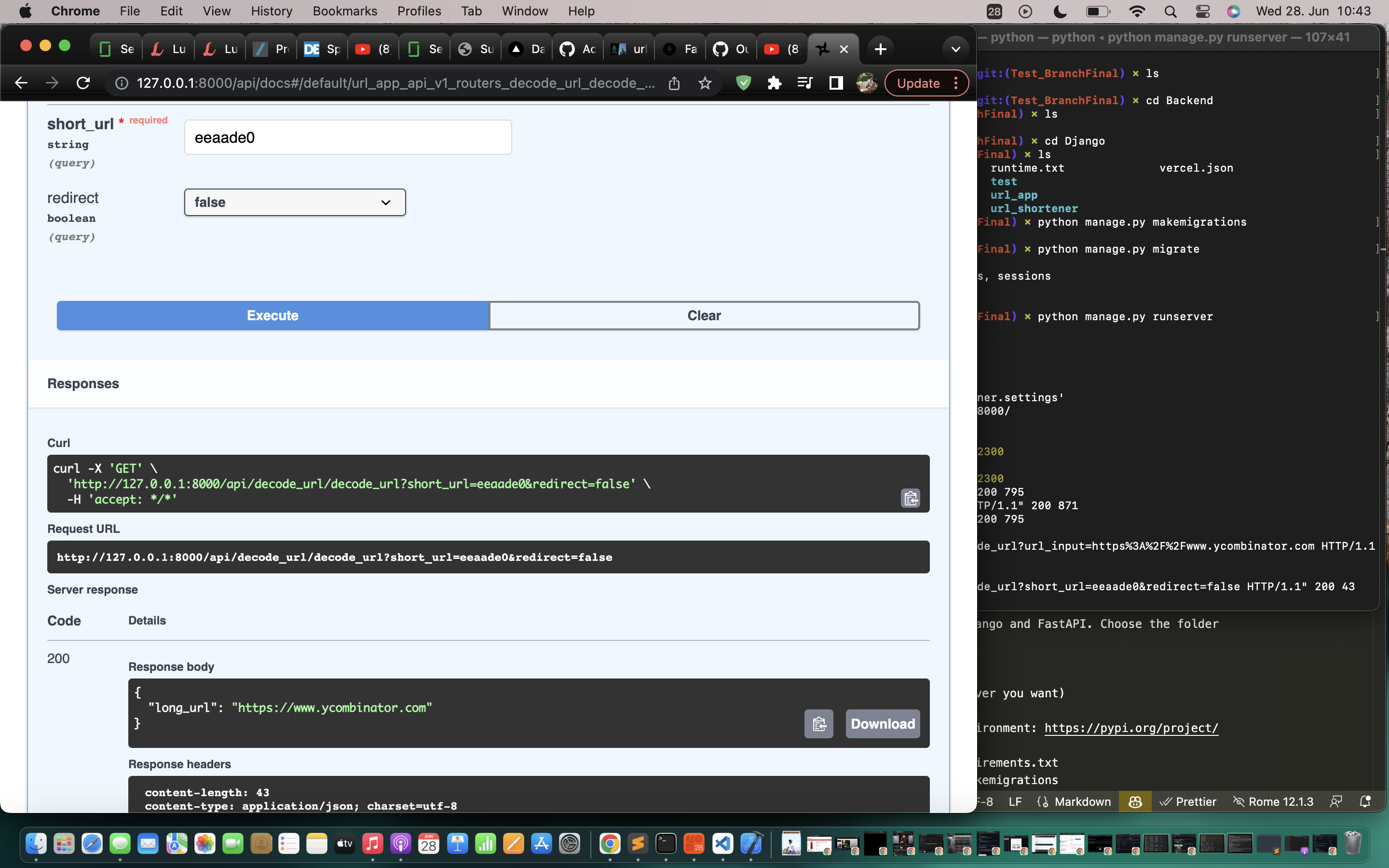Image resolution: width=1389 pixels, height=868 pixels.
Task: Open the redirect boolean dropdown
Action: coord(295,202)
